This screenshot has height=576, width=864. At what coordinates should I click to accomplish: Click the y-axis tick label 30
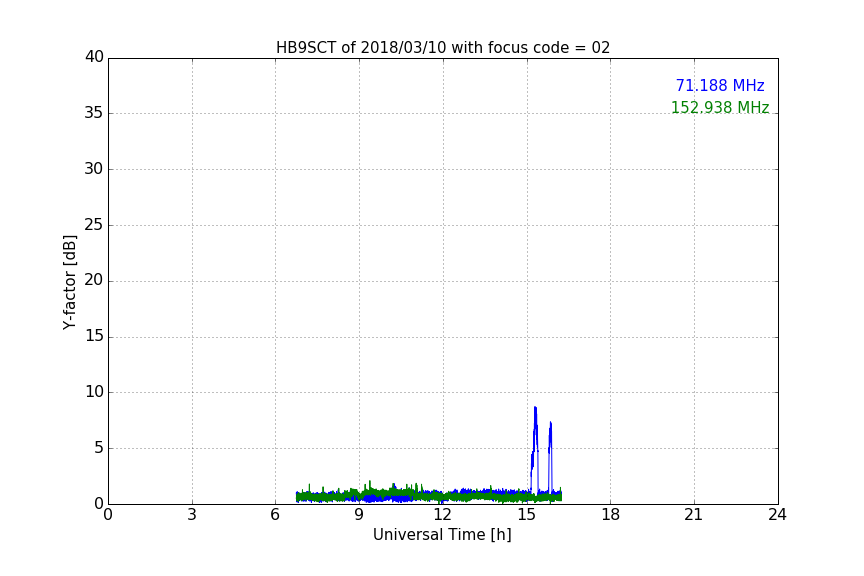pyautogui.click(x=94, y=169)
